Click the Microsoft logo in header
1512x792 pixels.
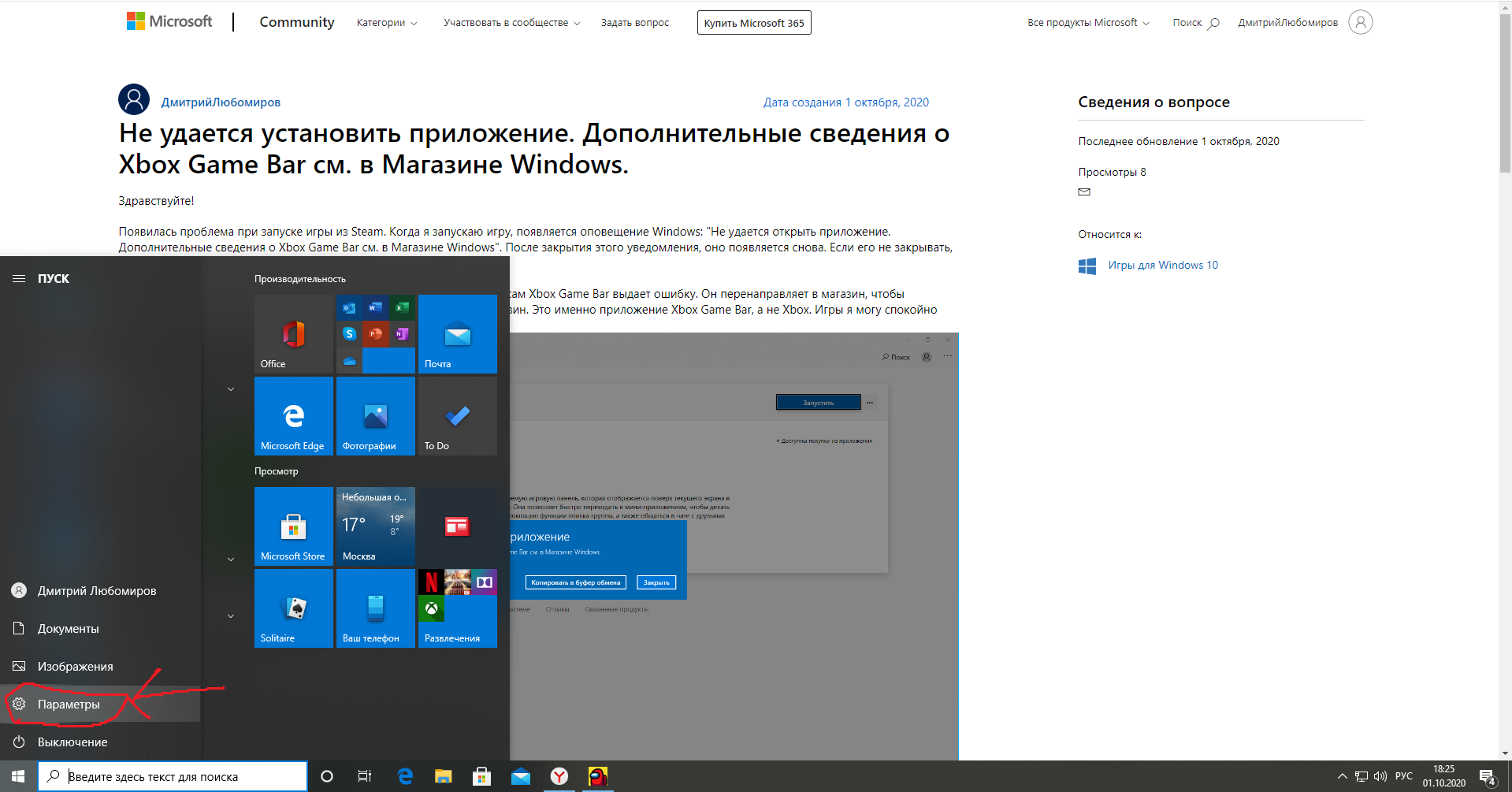[169, 21]
